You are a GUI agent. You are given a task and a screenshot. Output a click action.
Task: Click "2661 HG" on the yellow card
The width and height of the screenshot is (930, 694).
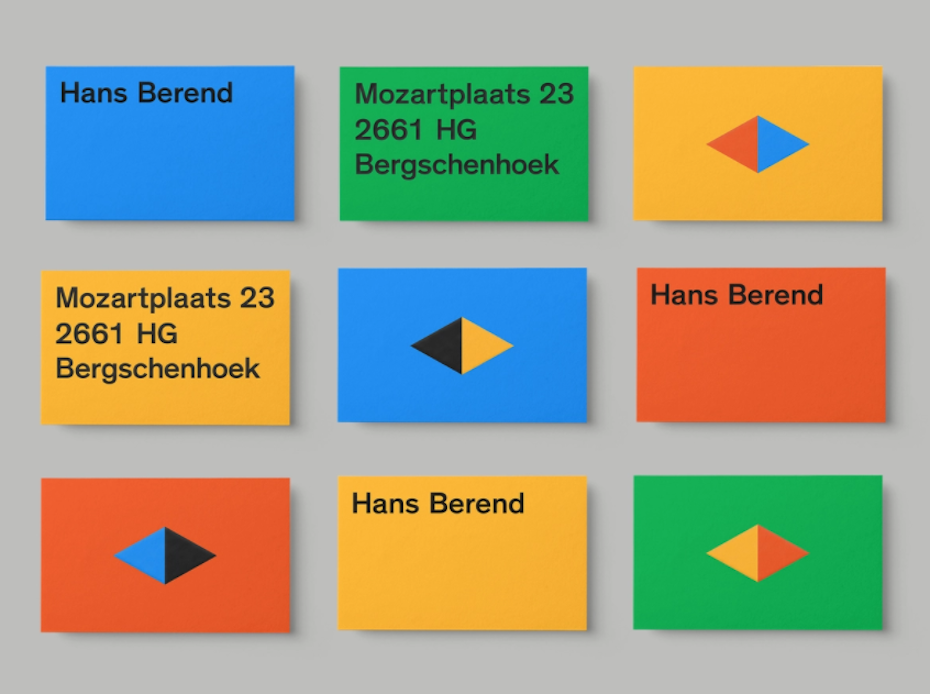(116, 333)
